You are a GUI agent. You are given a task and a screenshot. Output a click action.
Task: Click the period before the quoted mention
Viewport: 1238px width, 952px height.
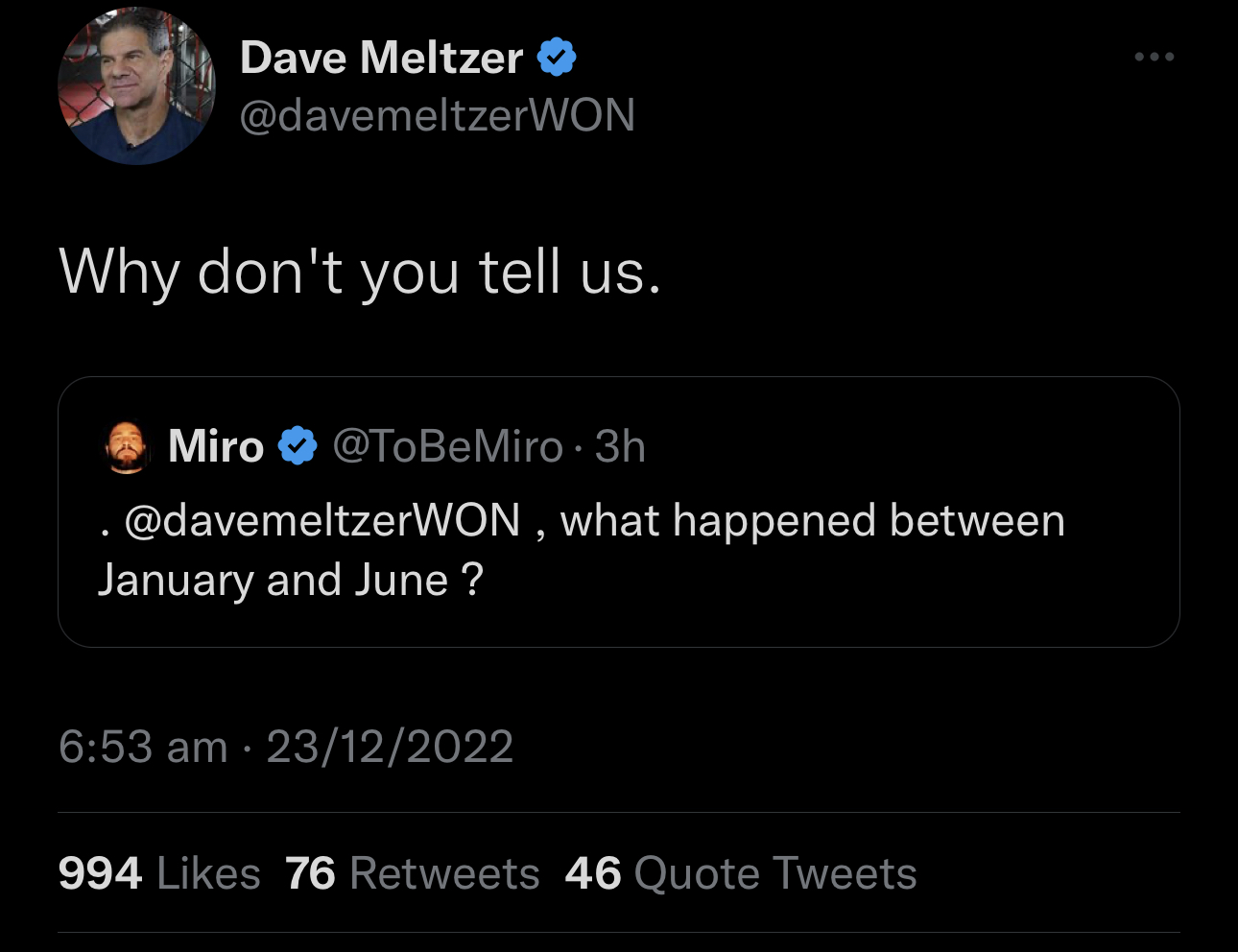pos(104,530)
